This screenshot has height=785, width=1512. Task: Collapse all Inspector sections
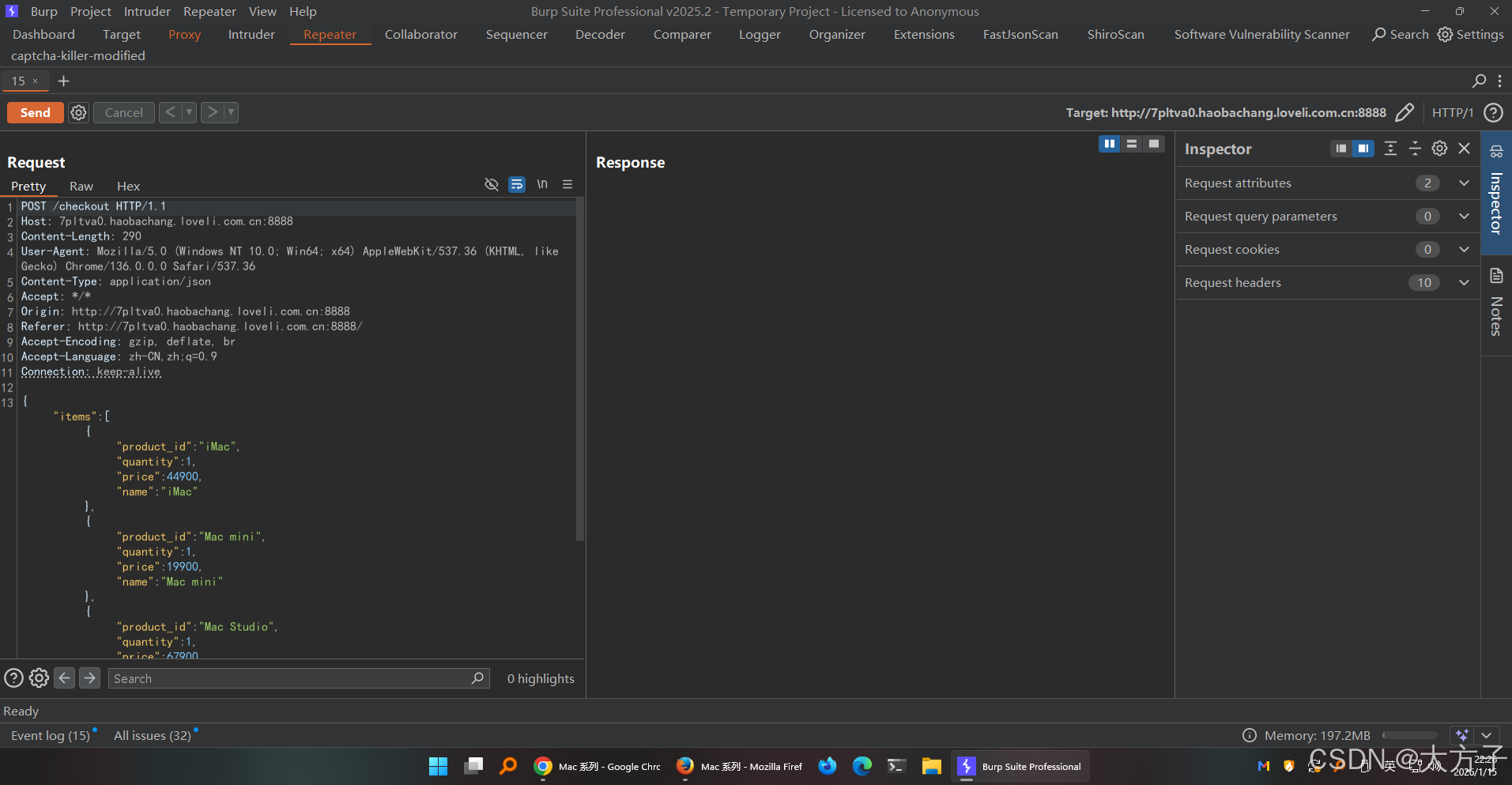1415,149
